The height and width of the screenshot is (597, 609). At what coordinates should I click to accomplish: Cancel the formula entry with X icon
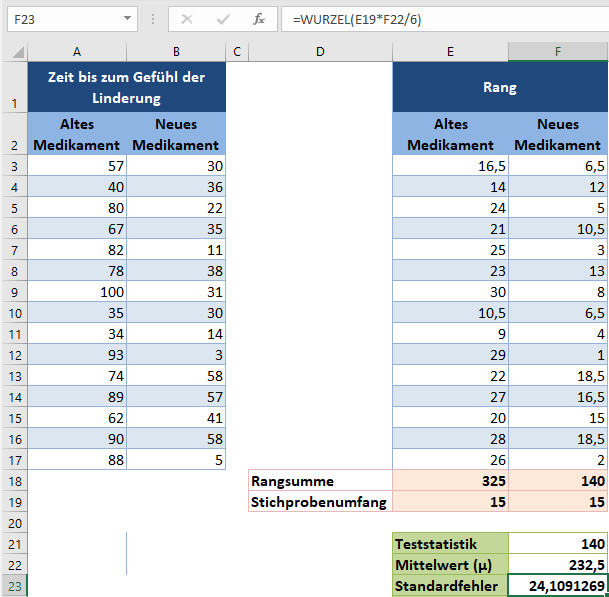[x=187, y=19]
